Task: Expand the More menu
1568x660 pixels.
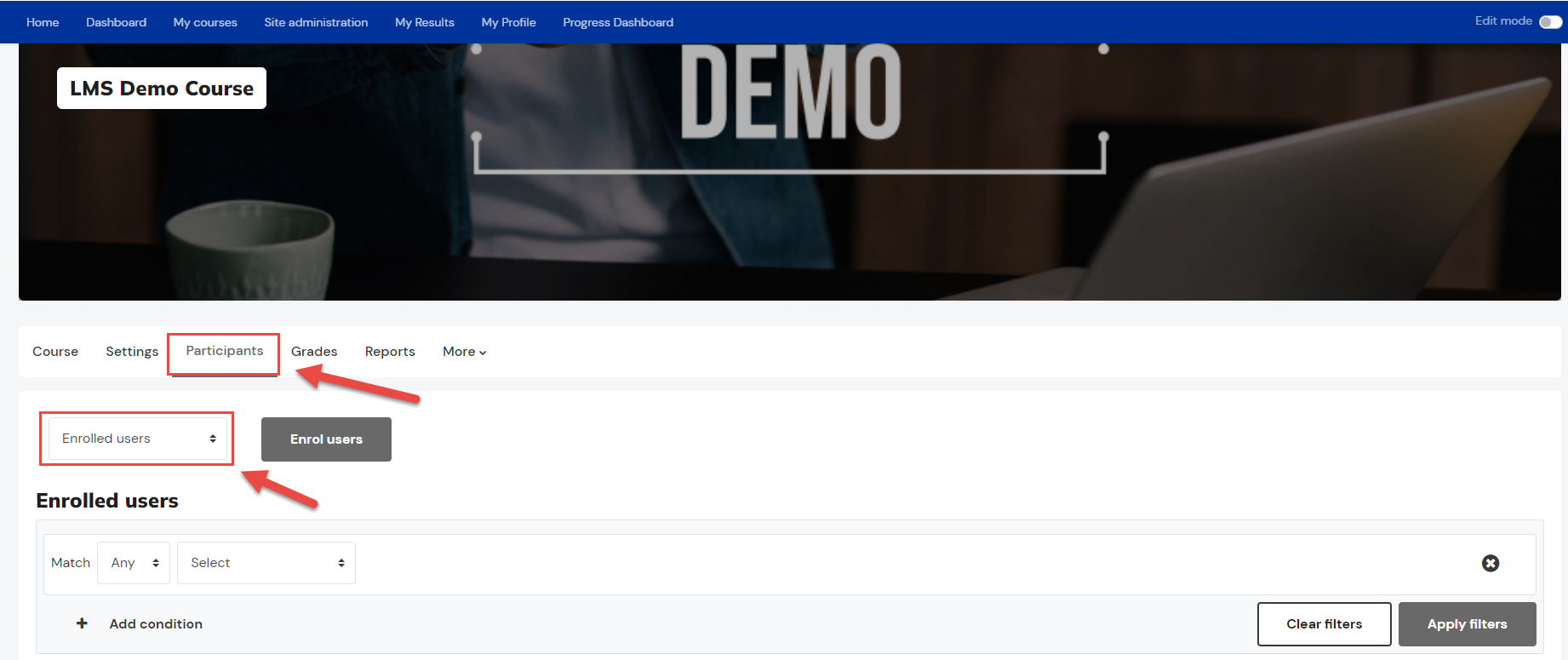Action: tap(464, 352)
